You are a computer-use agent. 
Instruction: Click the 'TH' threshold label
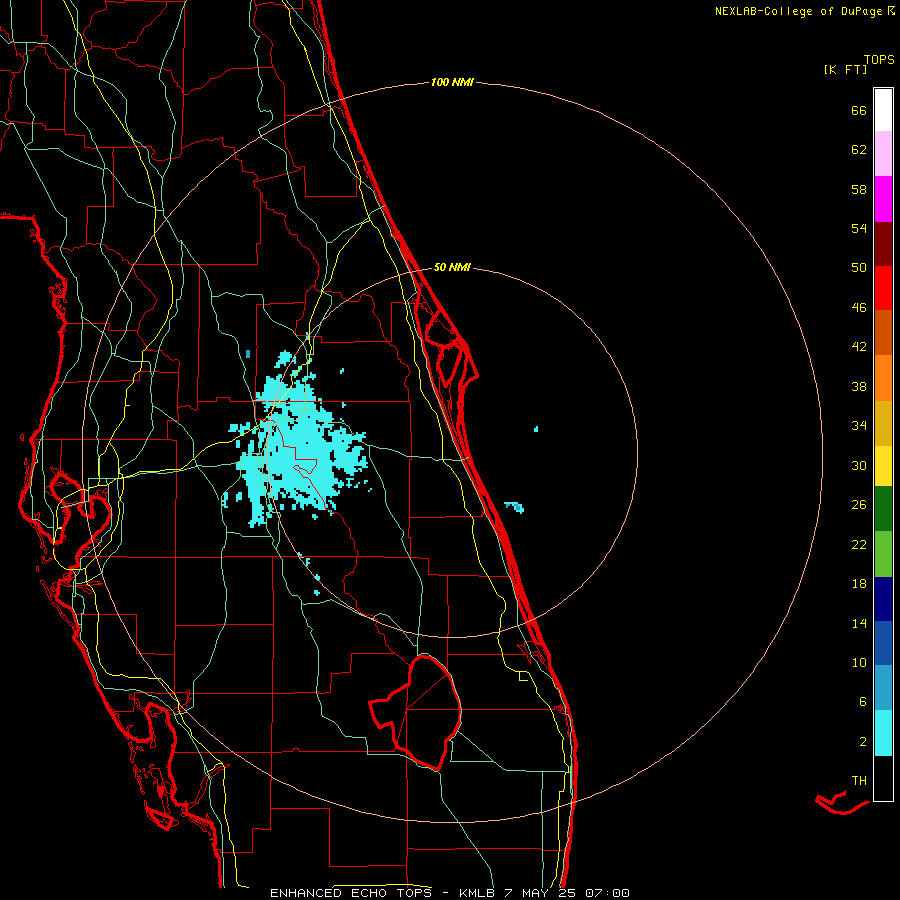click(859, 781)
